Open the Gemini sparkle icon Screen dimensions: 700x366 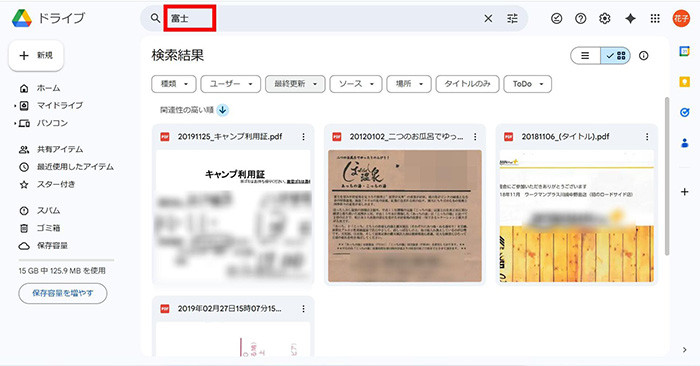[x=630, y=18]
